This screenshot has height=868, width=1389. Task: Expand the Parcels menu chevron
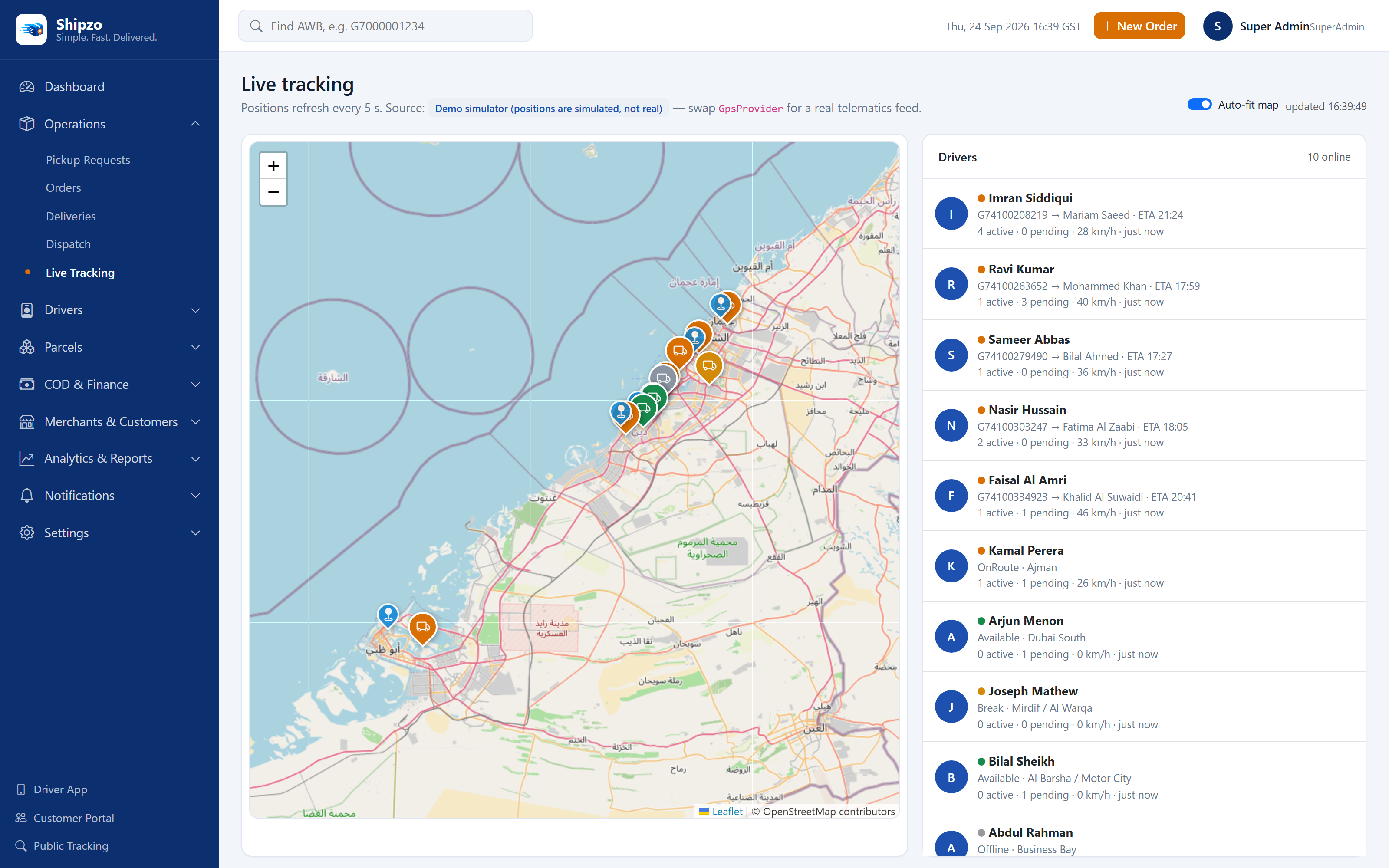coord(195,347)
